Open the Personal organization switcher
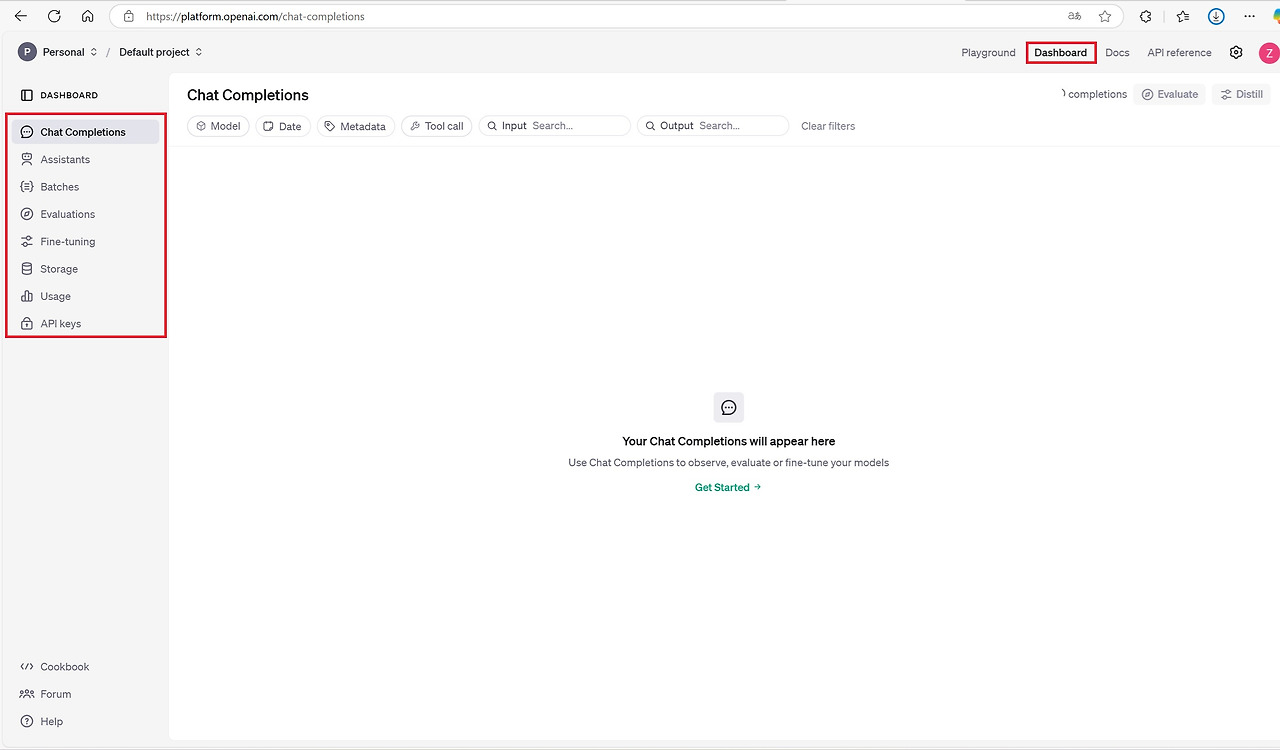Screen dimensions: 1280x750 pos(58,52)
